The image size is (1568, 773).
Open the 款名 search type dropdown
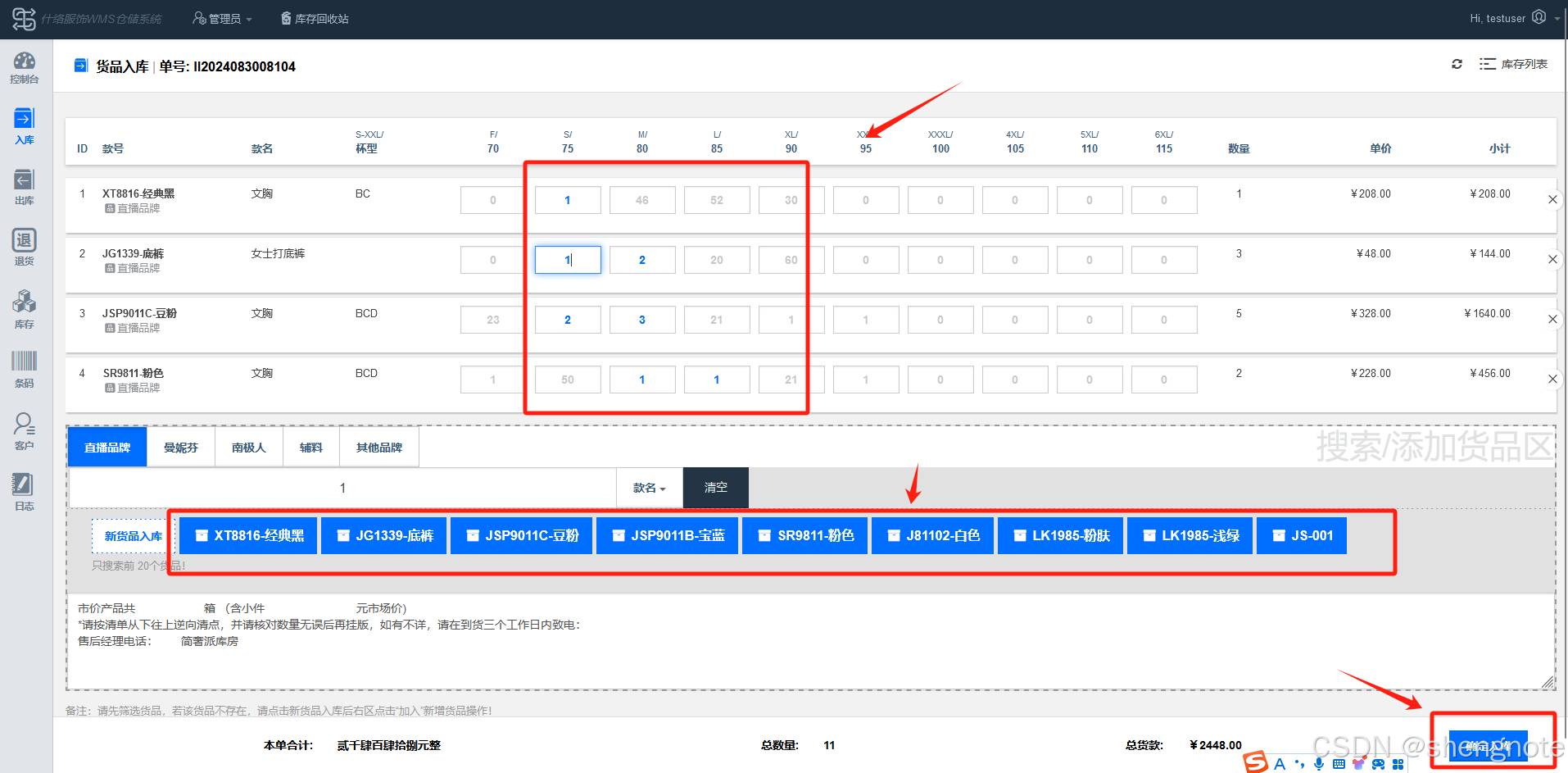pos(649,488)
